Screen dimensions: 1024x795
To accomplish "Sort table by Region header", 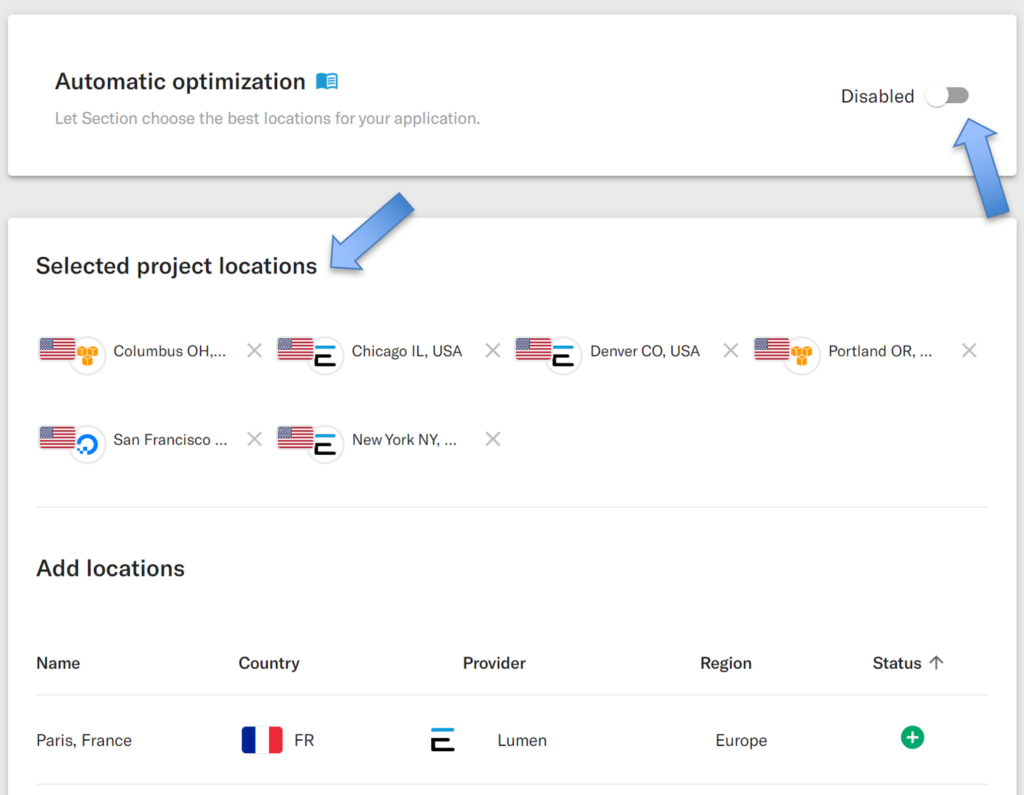I will (726, 663).
